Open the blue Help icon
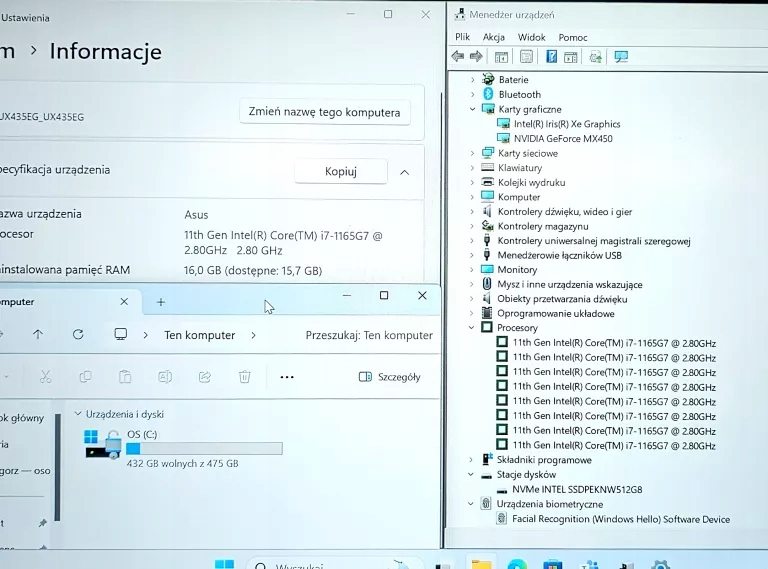Image resolution: width=768 pixels, height=569 pixels. coord(552,57)
